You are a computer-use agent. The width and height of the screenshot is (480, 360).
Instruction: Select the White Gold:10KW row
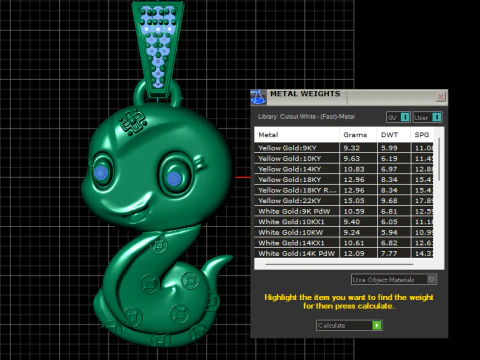click(344, 232)
